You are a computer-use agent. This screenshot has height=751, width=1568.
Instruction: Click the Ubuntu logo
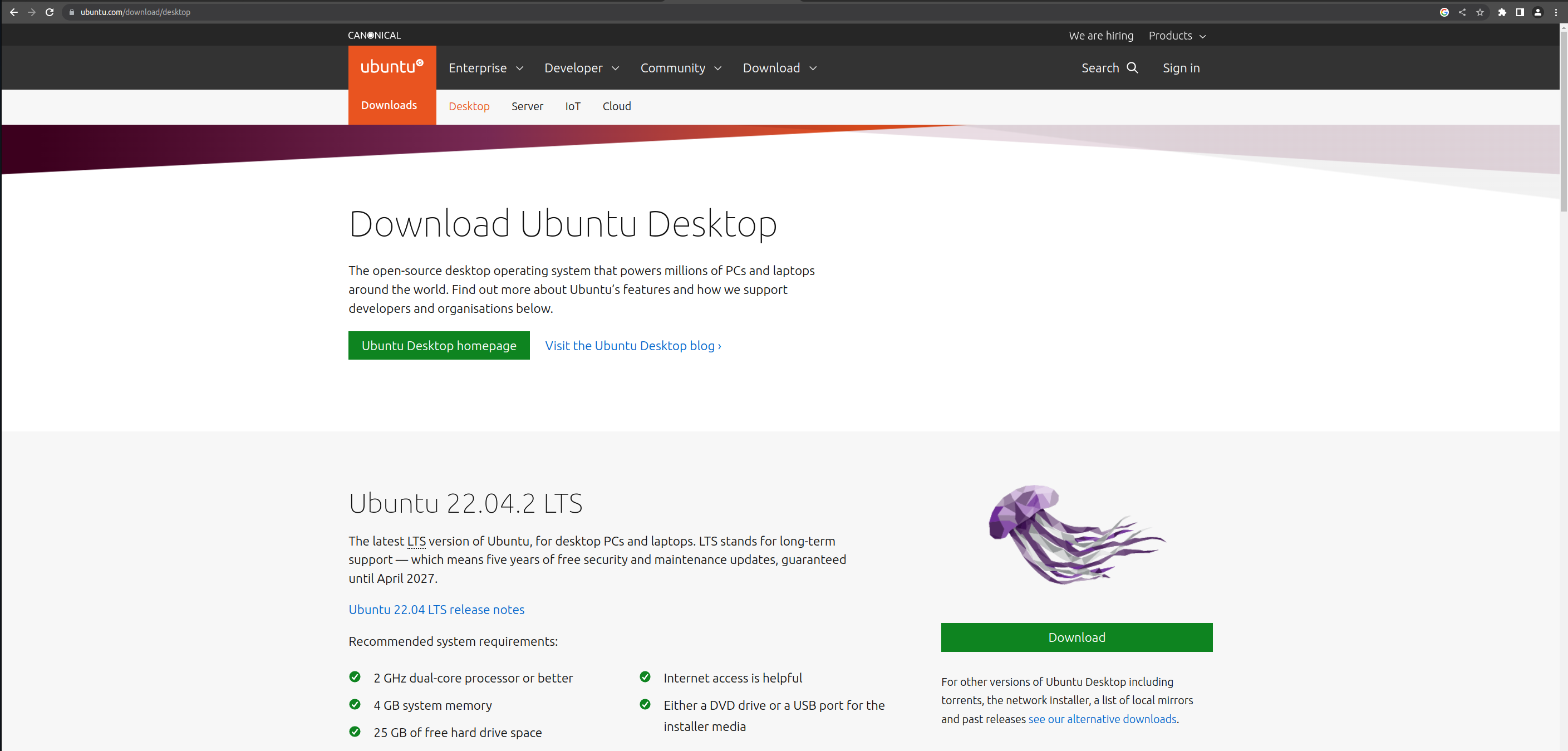[392, 67]
